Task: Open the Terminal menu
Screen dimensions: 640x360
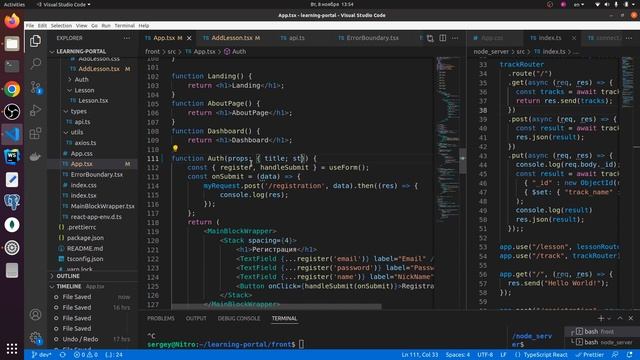Action: [124, 26]
